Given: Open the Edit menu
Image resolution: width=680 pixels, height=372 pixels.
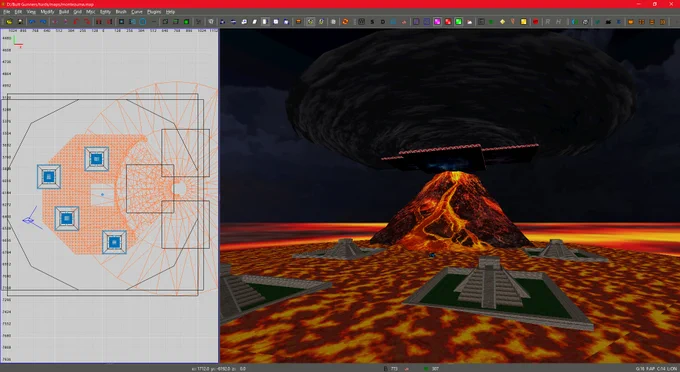Looking at the screenshot, I should coord(18,12).
